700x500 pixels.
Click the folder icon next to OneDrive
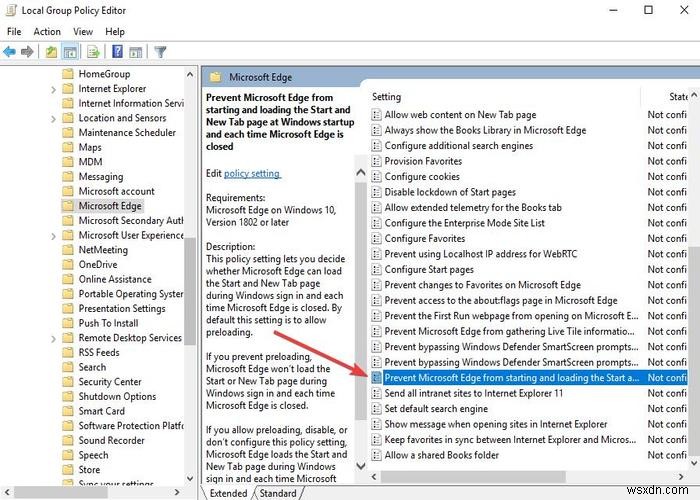coord(68,264)
